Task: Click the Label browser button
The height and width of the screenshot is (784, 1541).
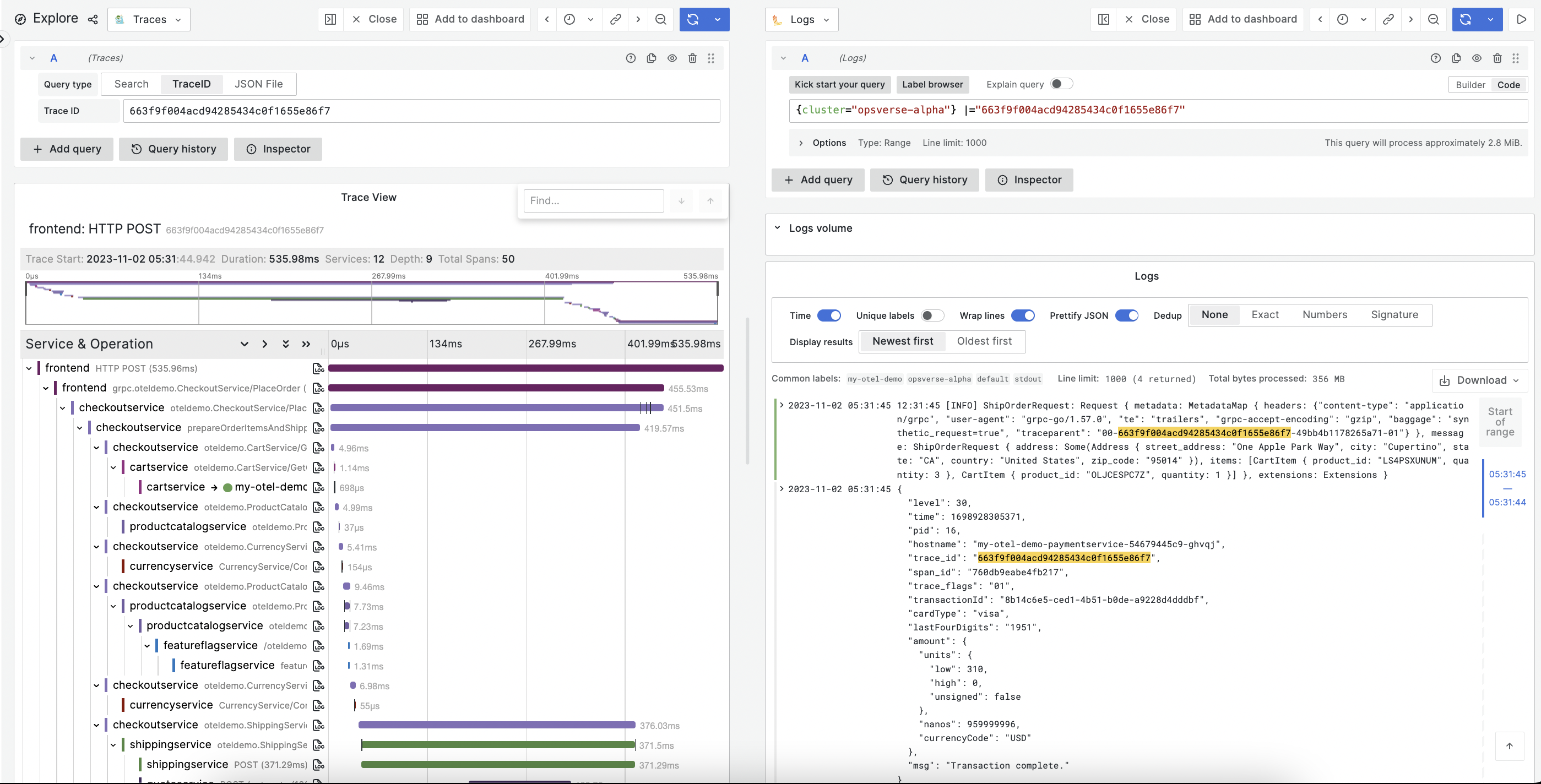Action: 932,84
